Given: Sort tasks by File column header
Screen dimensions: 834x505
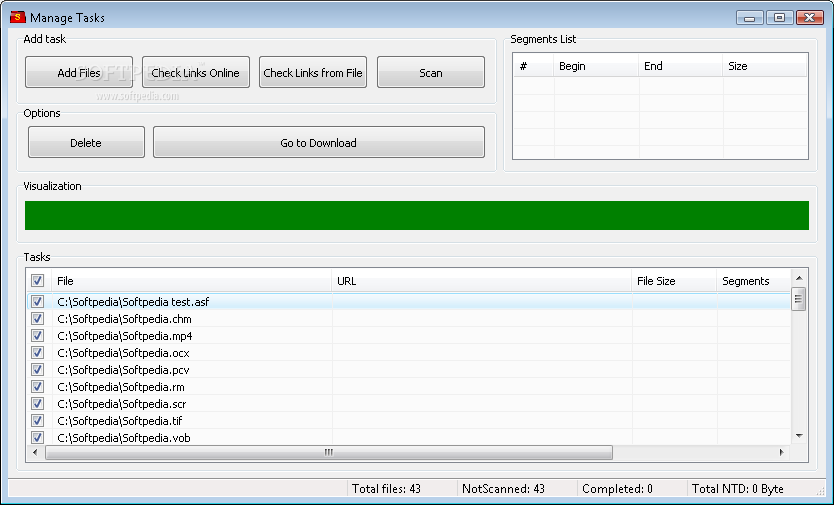Looking at the screenshot, I should (x=191, y=281).
